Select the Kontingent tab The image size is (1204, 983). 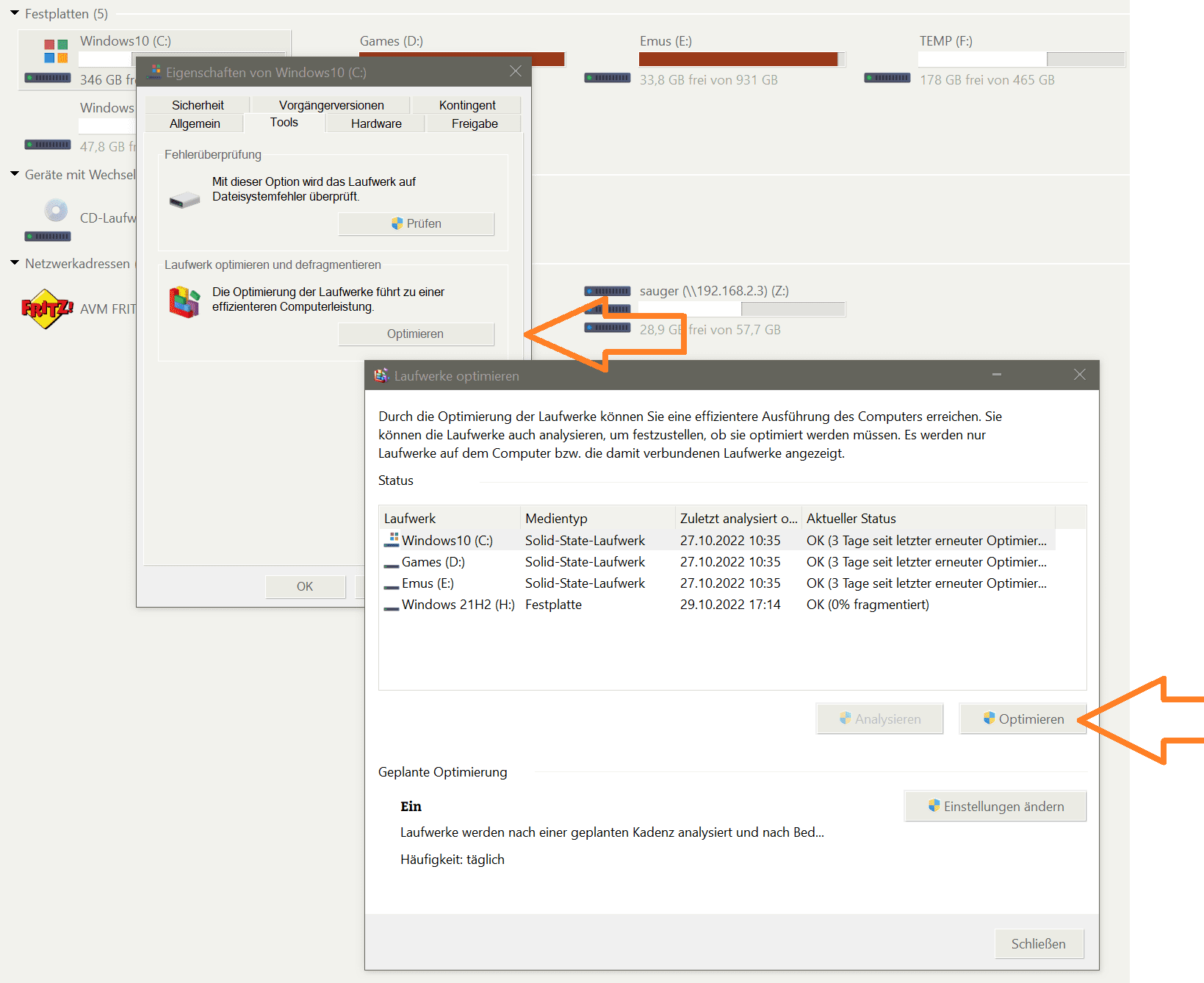pos(467,105)
